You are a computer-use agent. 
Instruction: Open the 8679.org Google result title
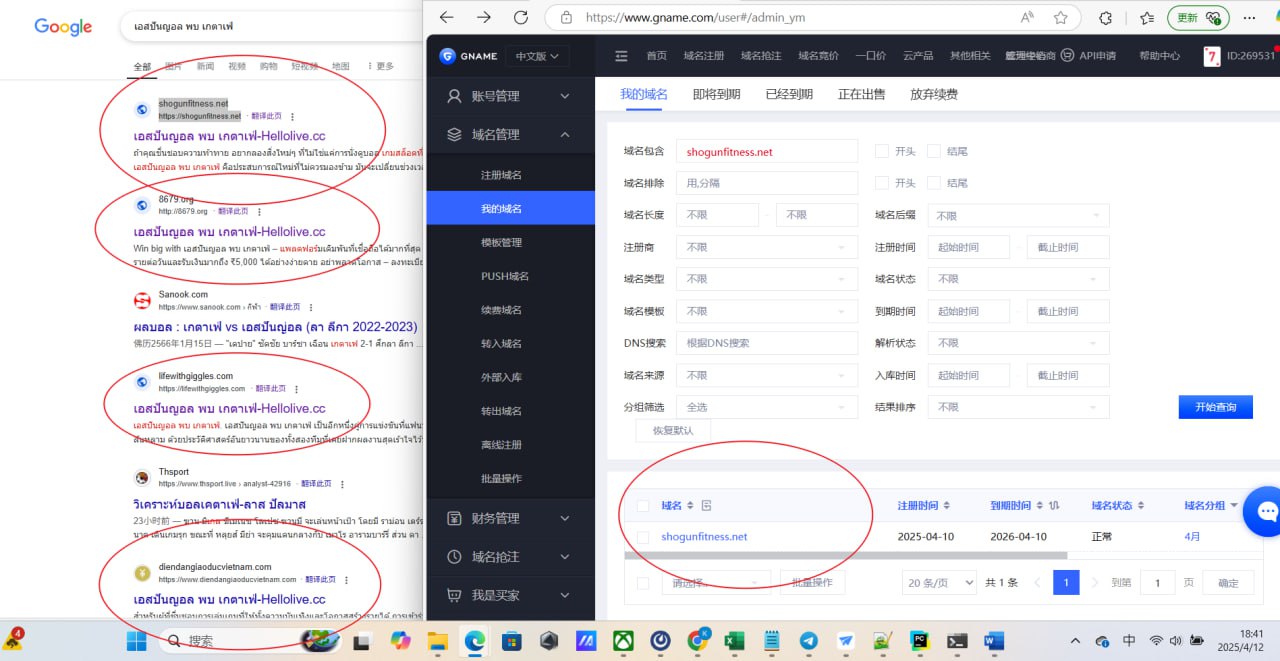coord(229,231)
